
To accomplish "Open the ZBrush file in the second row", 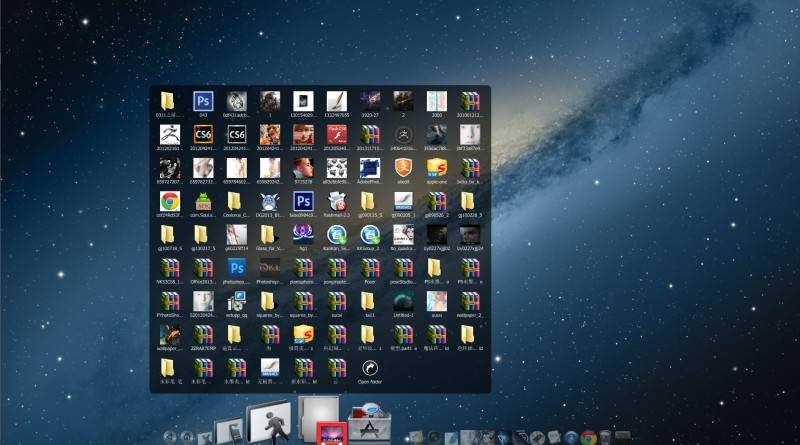I will (169, 134).
